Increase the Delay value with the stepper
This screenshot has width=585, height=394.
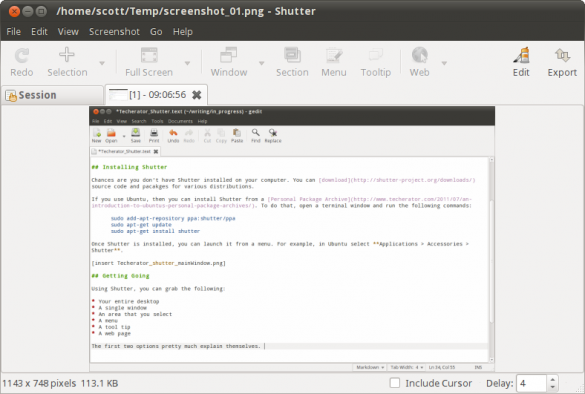pyautogui.click(x=553, y=379)
